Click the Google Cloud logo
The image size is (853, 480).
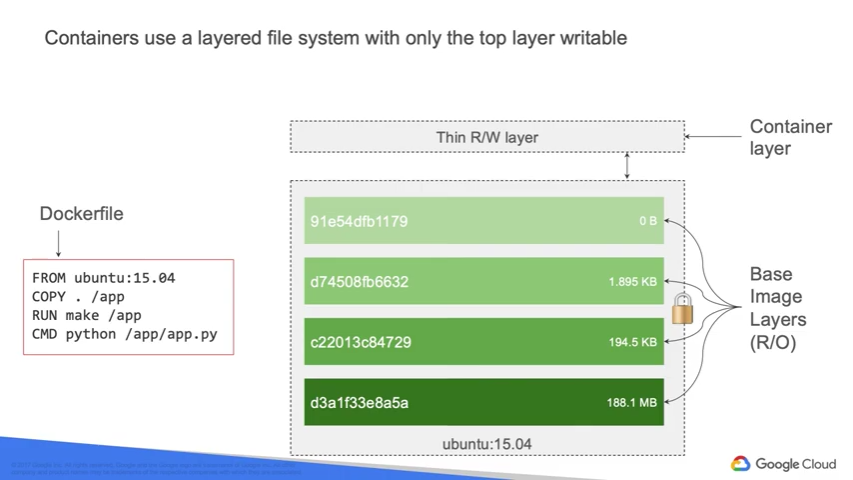pos(783,464)
